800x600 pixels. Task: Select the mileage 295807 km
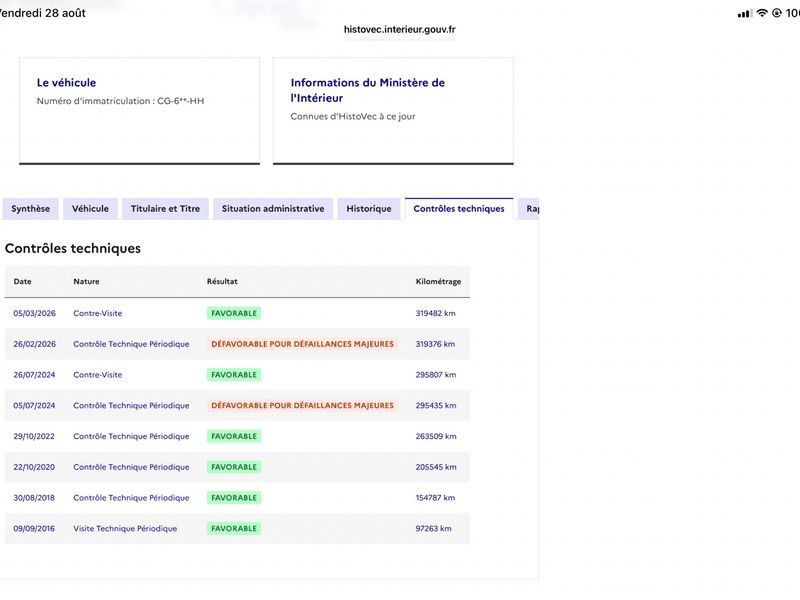(x=436, y=374)
